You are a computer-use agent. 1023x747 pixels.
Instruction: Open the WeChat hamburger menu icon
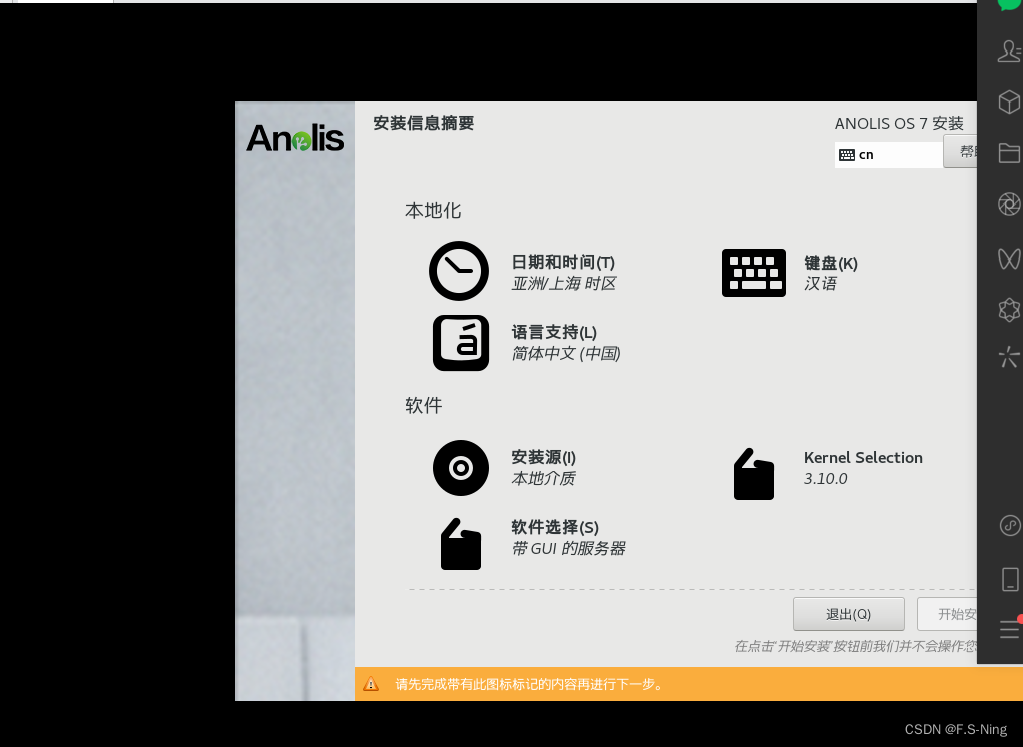[1010, 628]
